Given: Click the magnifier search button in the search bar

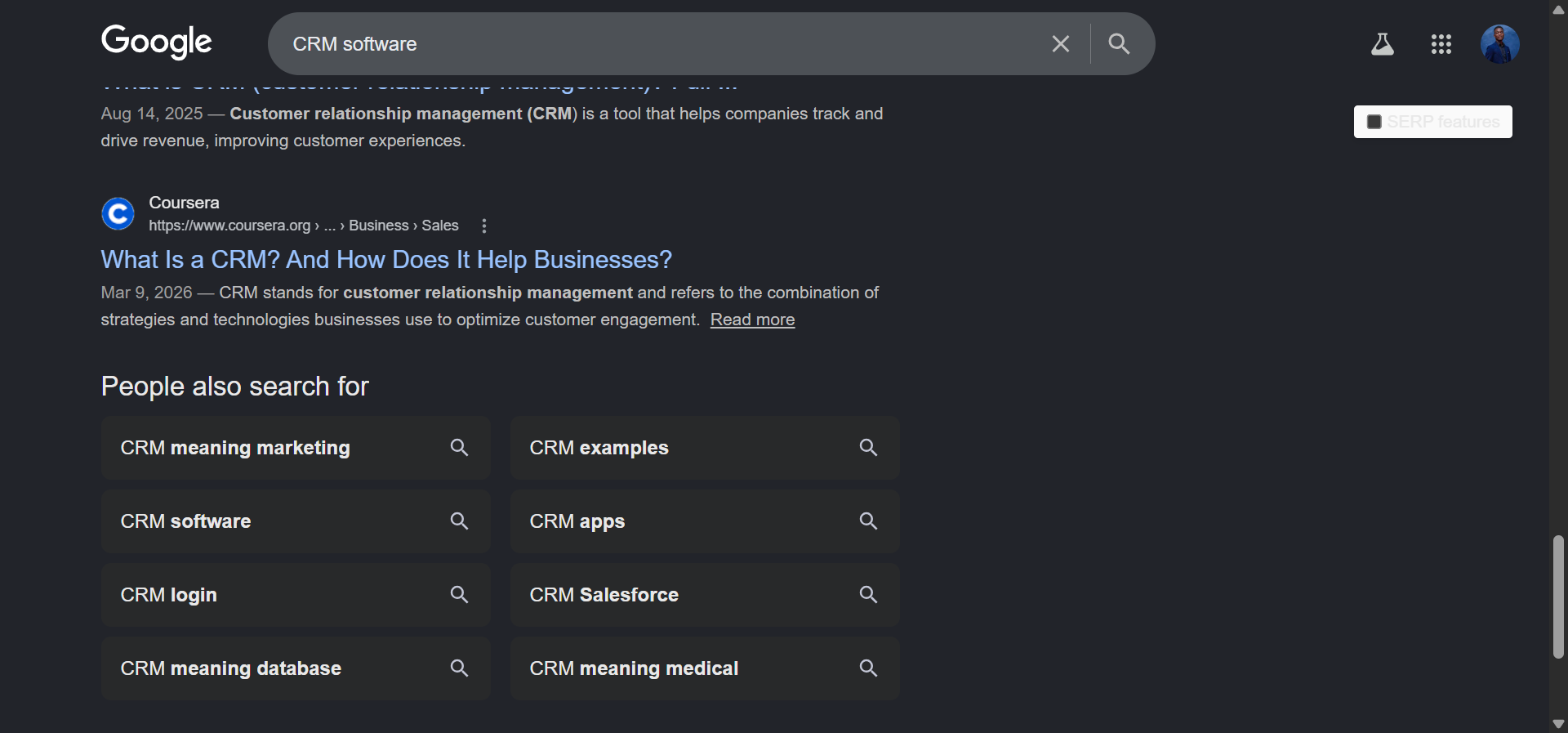Looking at the screenshot, I should point(1119,44).
